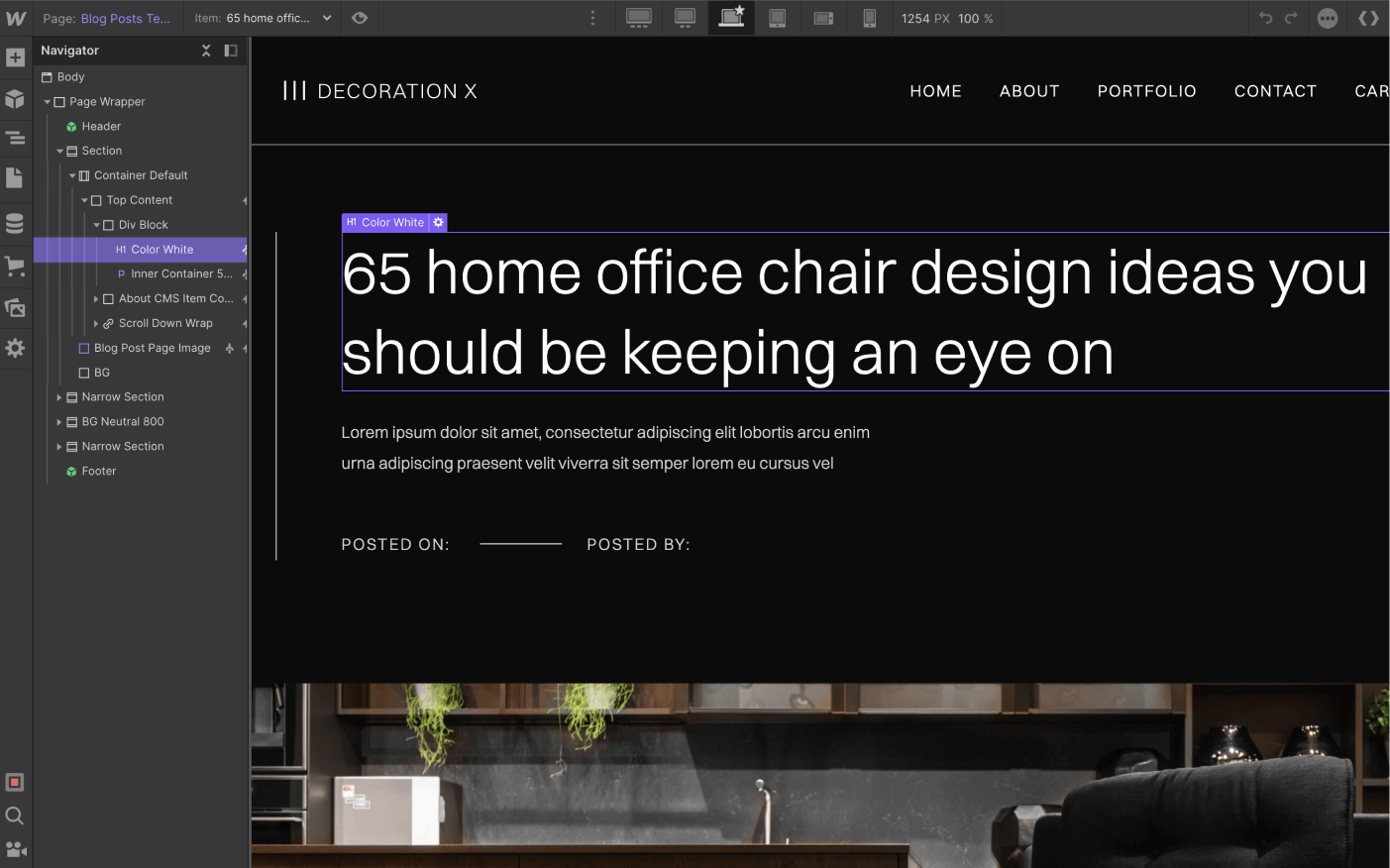Switch to the portrait phone breakpoint

[870, 18]
